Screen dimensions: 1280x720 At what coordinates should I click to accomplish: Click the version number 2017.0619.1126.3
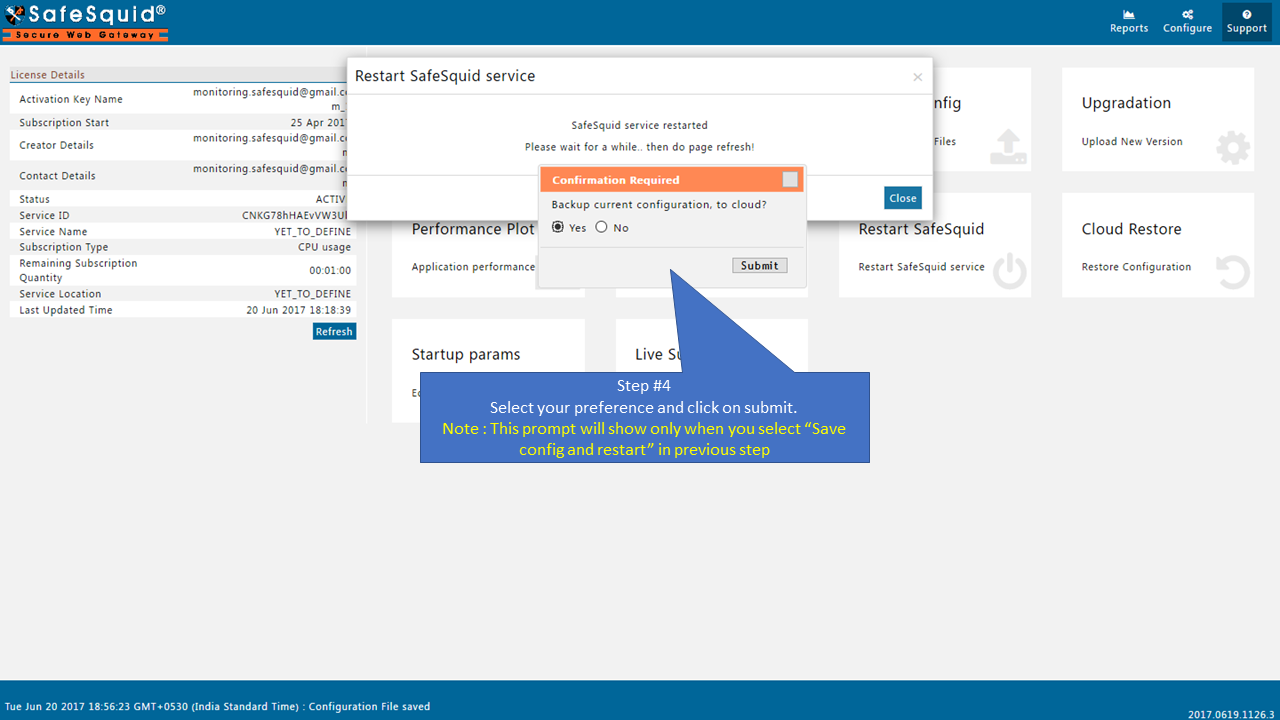coord(1231,715)
